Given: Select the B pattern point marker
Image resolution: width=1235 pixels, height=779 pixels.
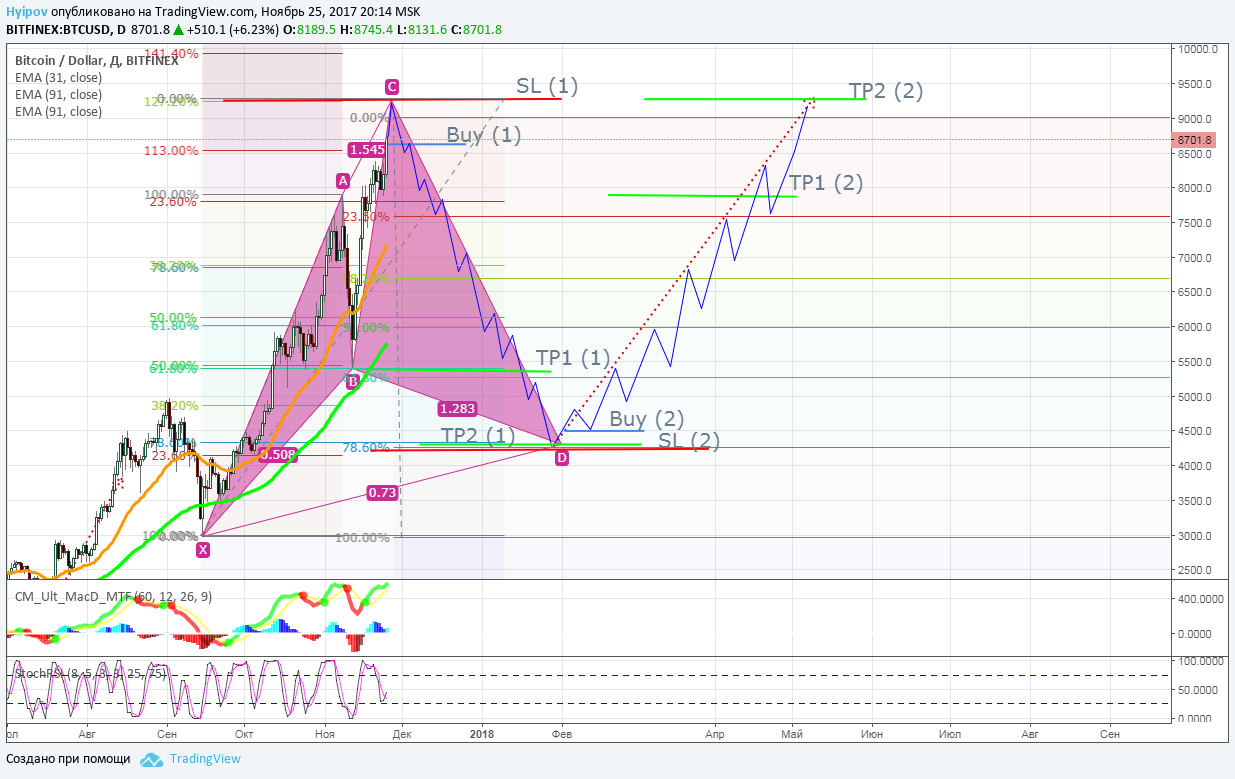Looking at the screenshot, I should 352,380.
